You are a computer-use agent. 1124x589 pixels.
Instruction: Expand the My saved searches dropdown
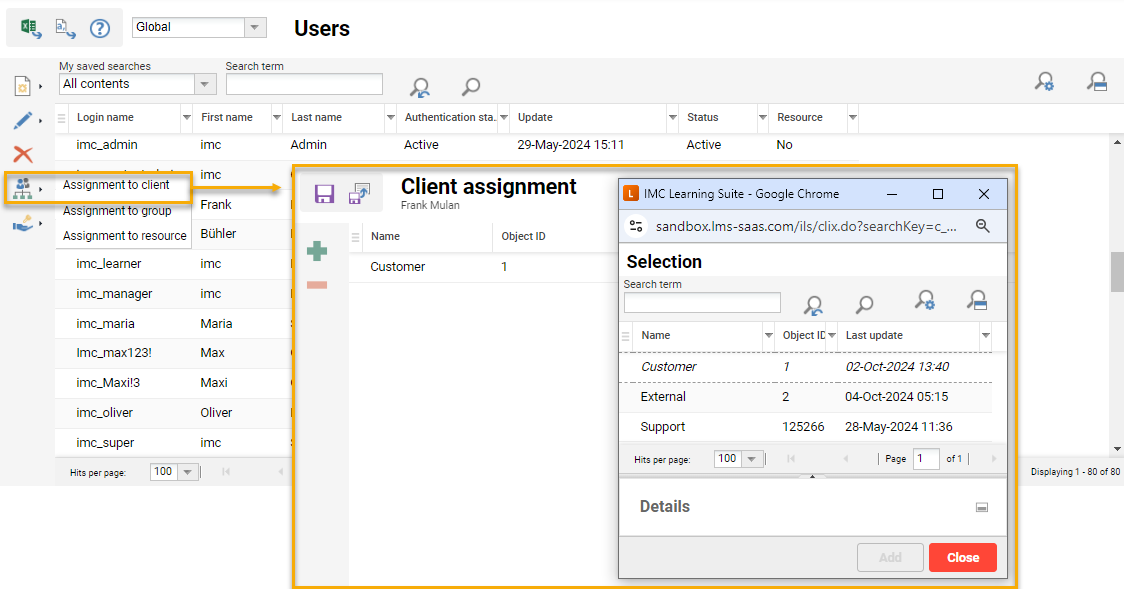(205, 85)
